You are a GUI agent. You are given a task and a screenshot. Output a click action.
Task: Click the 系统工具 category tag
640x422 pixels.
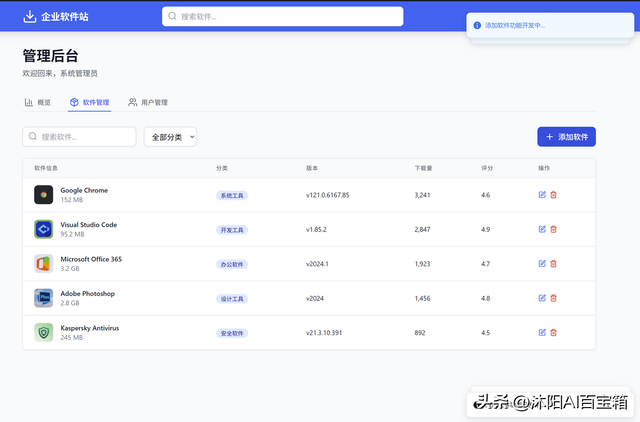point(232,195)
